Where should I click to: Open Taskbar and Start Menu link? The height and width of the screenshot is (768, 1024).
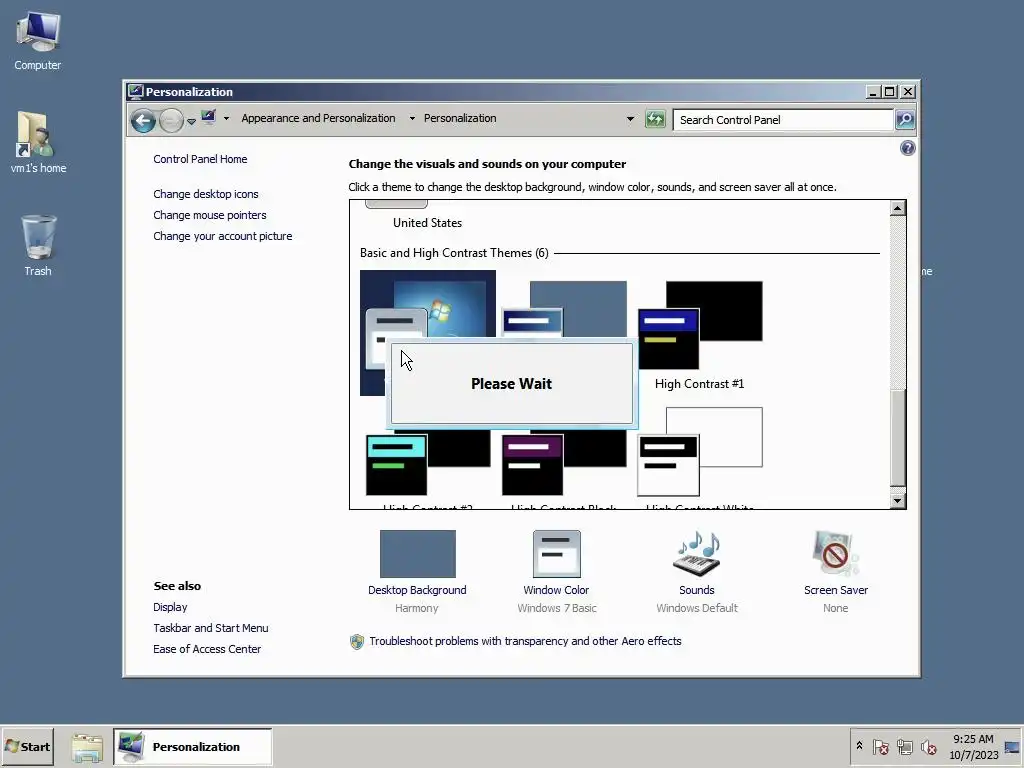(x=210, y=628)
